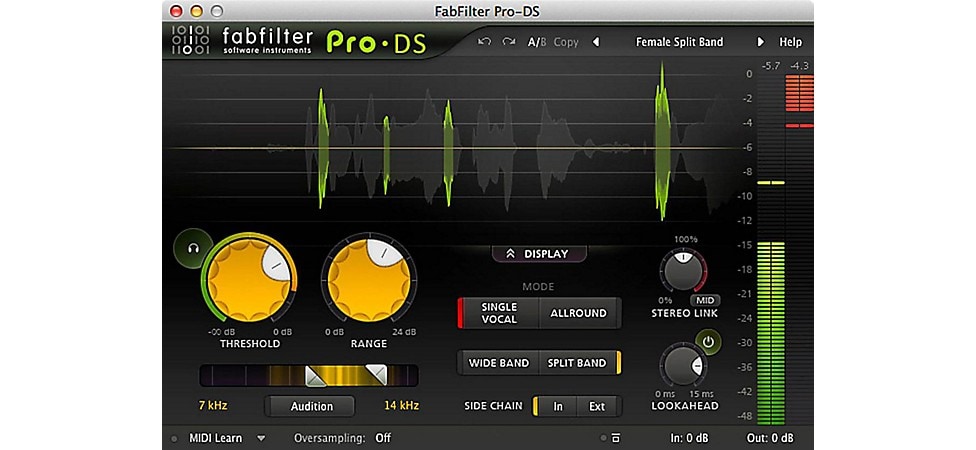Click the In: 0 dB input level
Image resolution: width=976 pixels, height=450 pixels.
pos(689,438)
